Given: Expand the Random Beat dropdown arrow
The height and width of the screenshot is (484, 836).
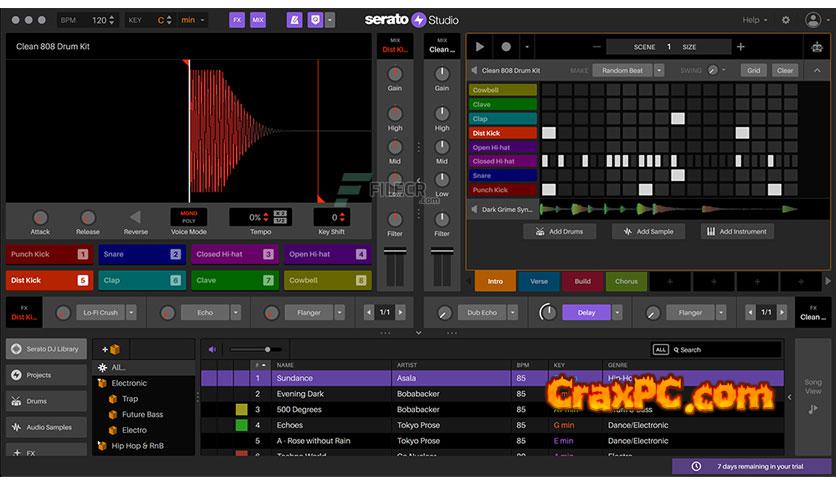Looking at the screenshot, I should 658,71.
